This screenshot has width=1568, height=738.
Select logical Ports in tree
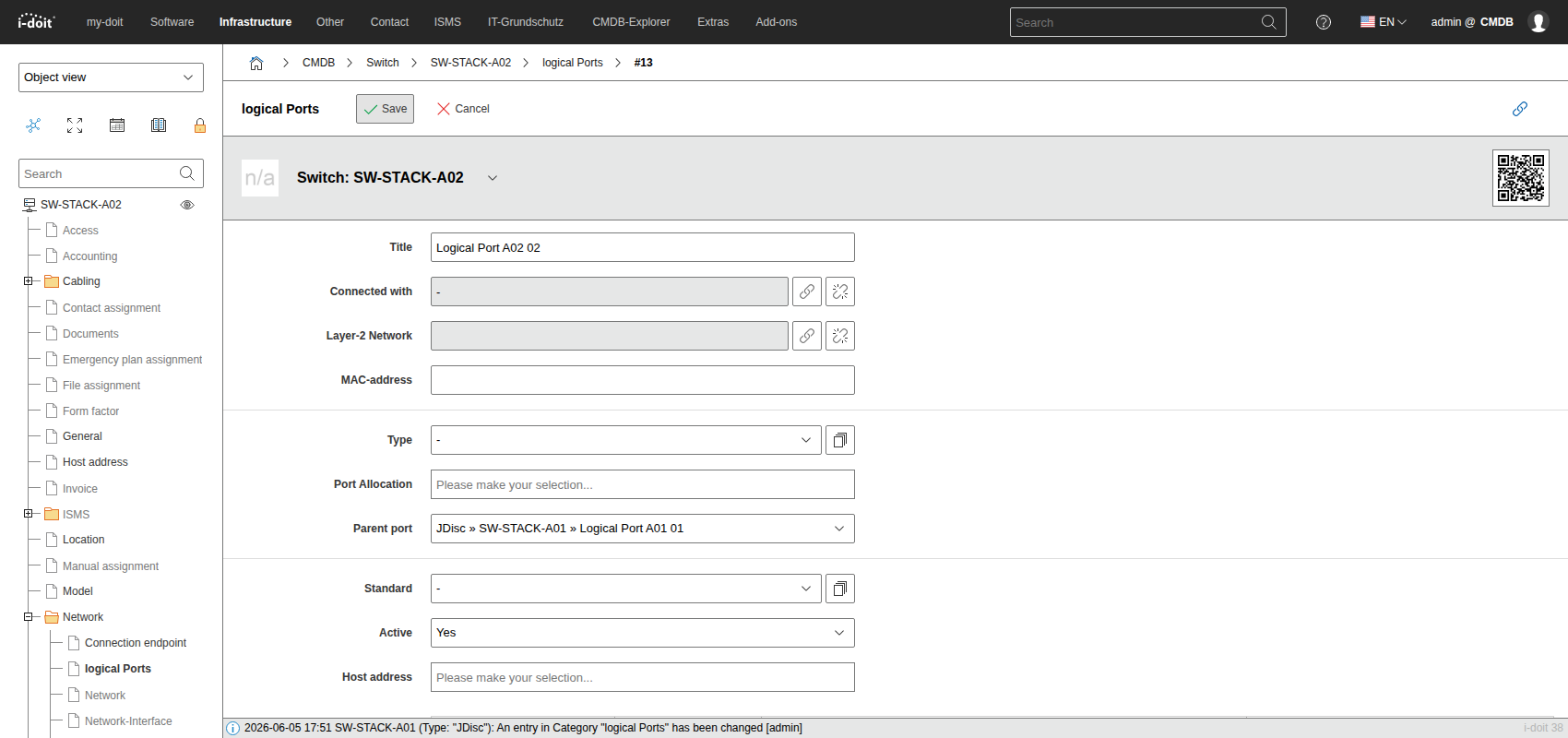(118, 669)
